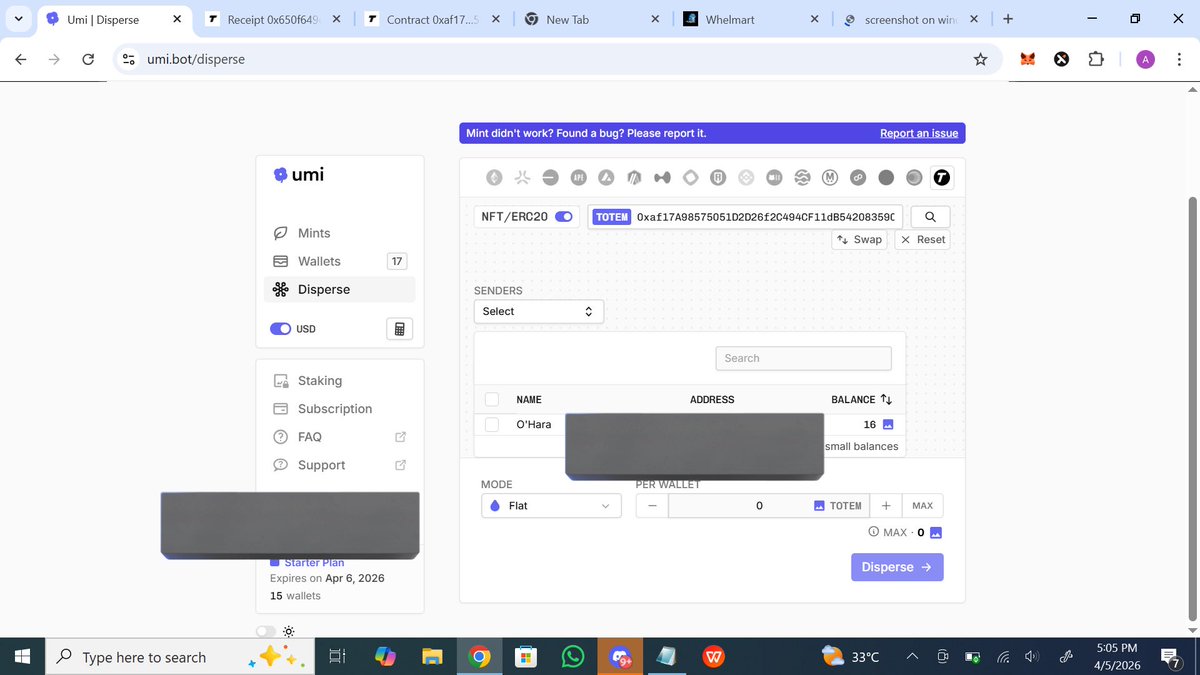Bookmark this page with the star icon
The height and width of the screenshot is (675, 1200).
point(980,59)
